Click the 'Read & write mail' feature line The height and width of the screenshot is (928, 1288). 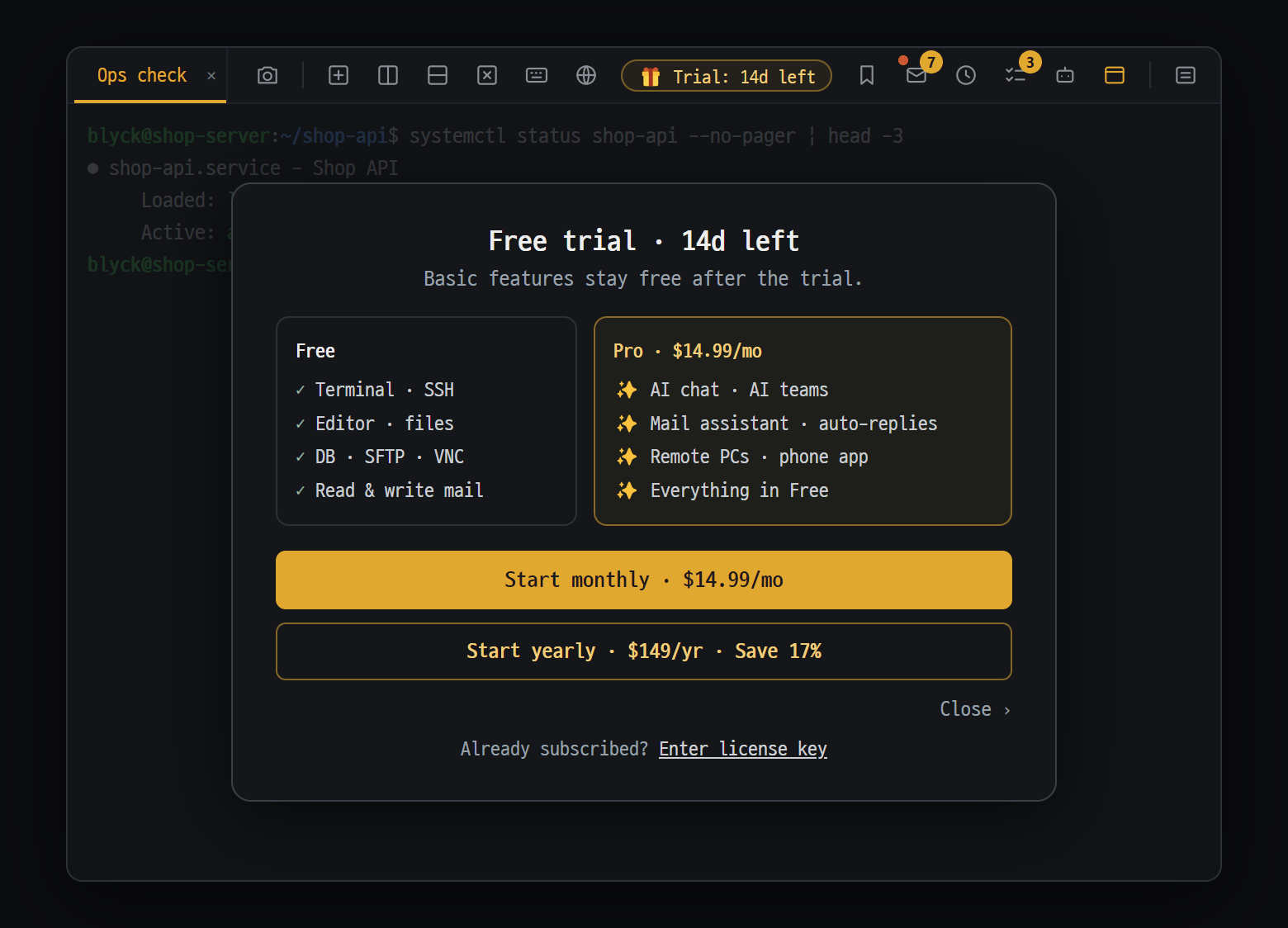(x=400, y=490)
